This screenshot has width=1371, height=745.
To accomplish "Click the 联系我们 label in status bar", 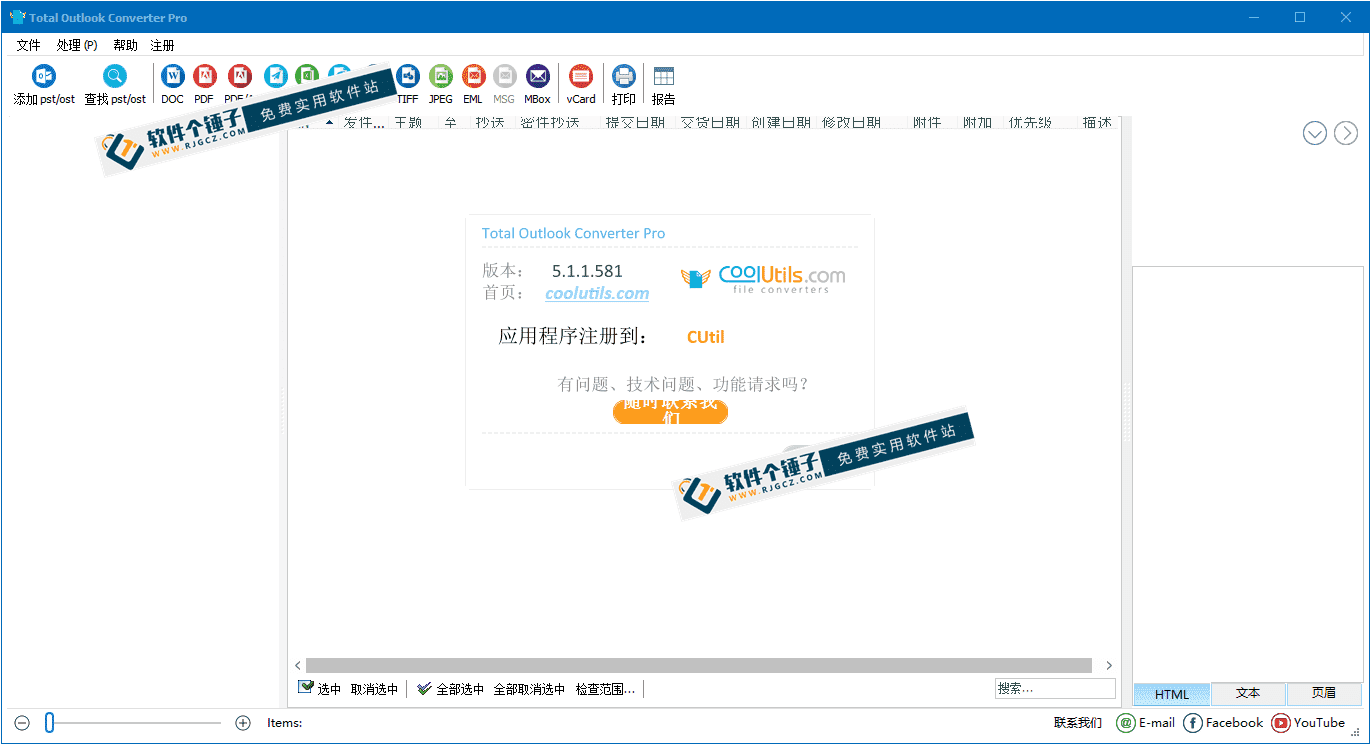I will click(x=1078, y=723).
